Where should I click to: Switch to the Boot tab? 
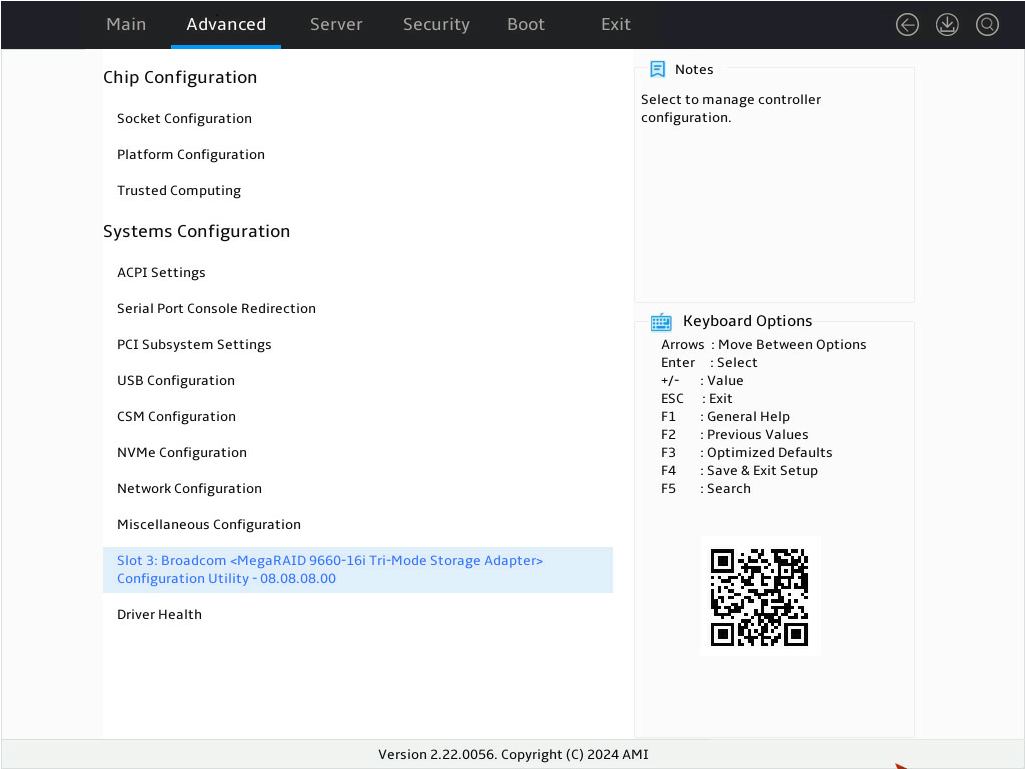[x=526, y=24]
